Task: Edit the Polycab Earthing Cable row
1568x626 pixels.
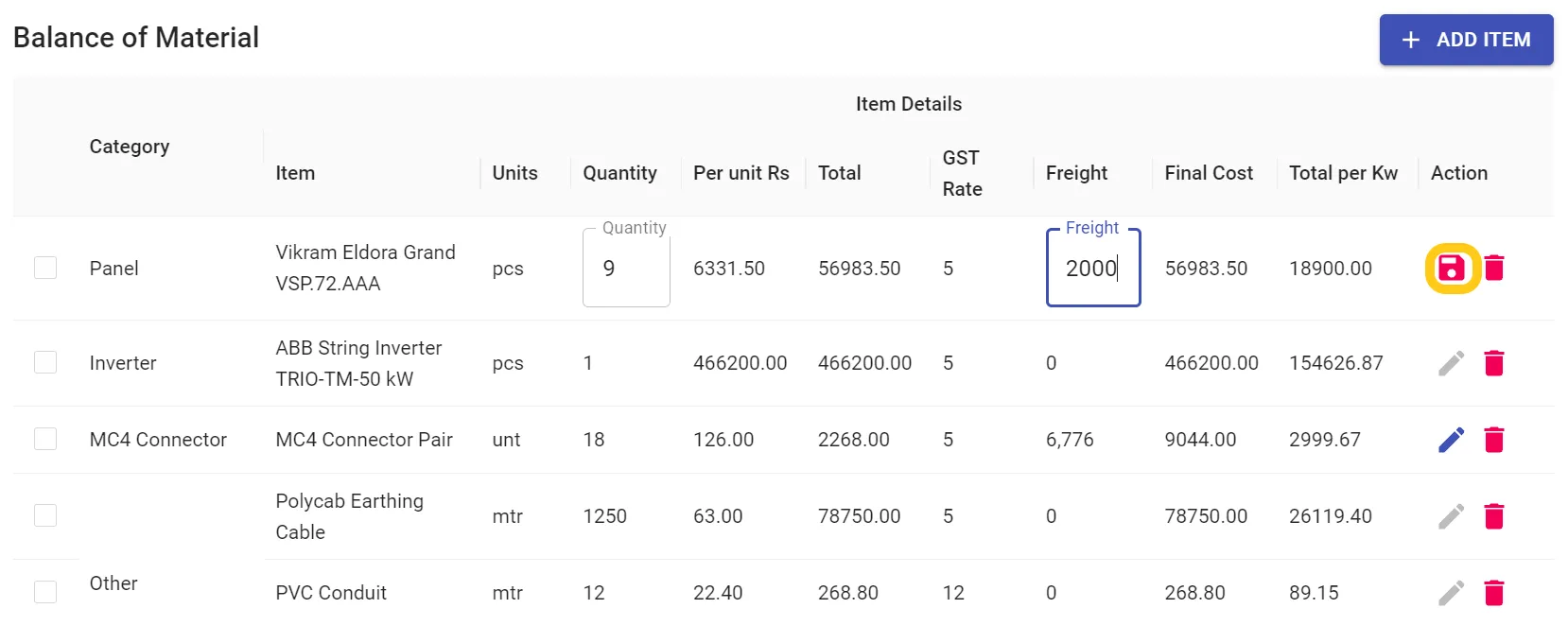Action: tap(1452, 516)
